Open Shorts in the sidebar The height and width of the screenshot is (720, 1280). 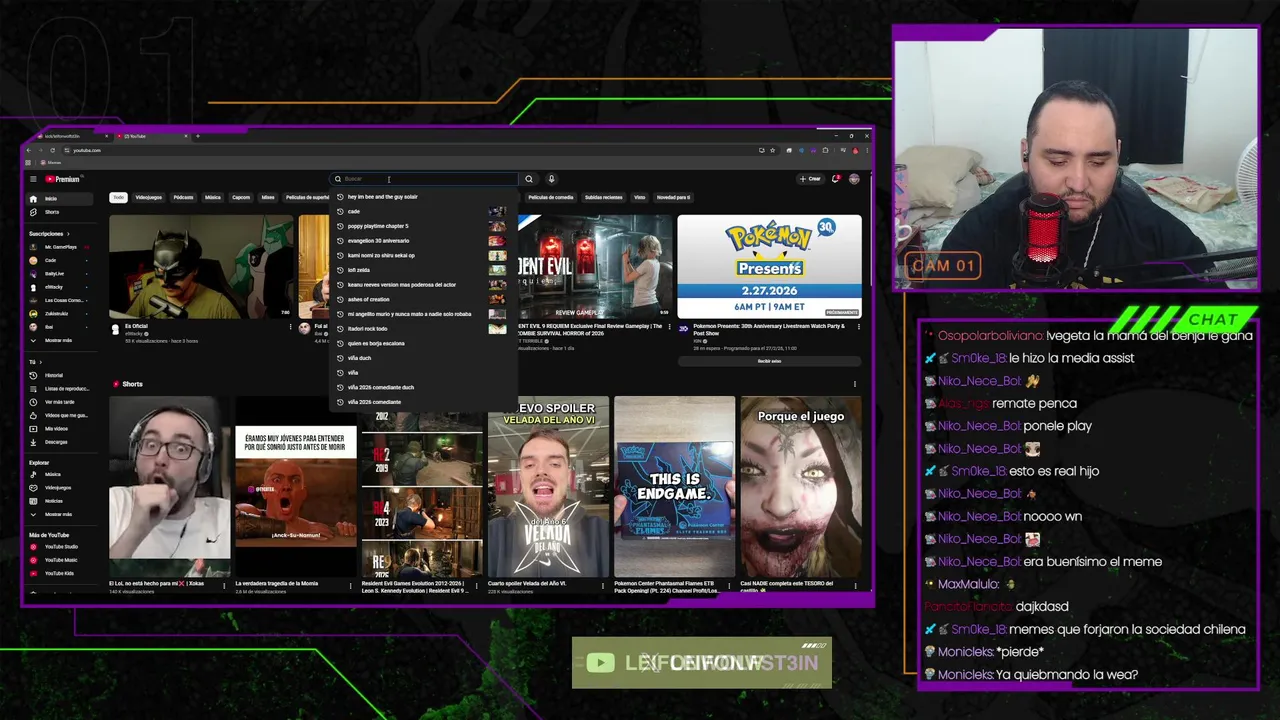pos(60,212)
